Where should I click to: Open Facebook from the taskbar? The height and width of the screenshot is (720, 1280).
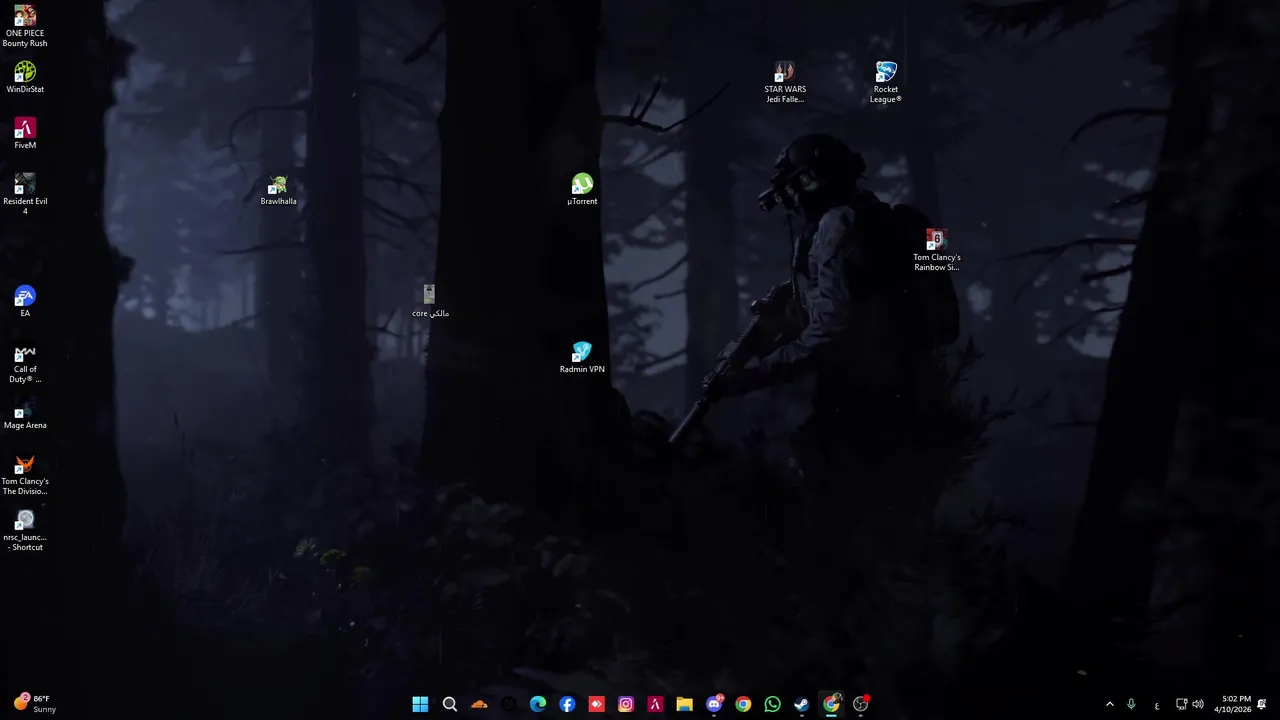pyautogui.click(x=567, y=704)
